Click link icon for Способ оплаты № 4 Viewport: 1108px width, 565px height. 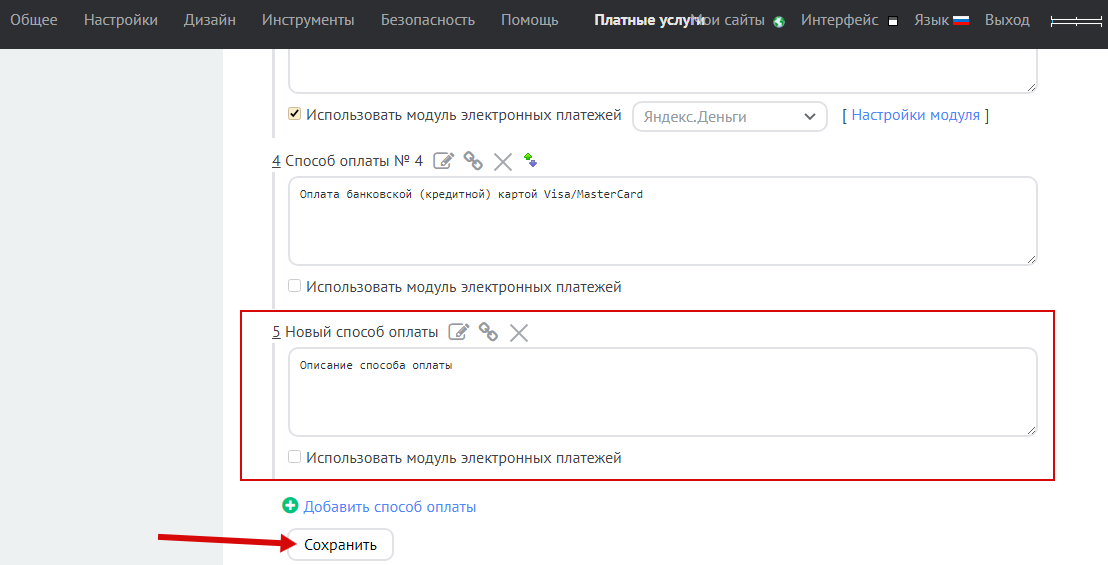[x=473, y=161]
